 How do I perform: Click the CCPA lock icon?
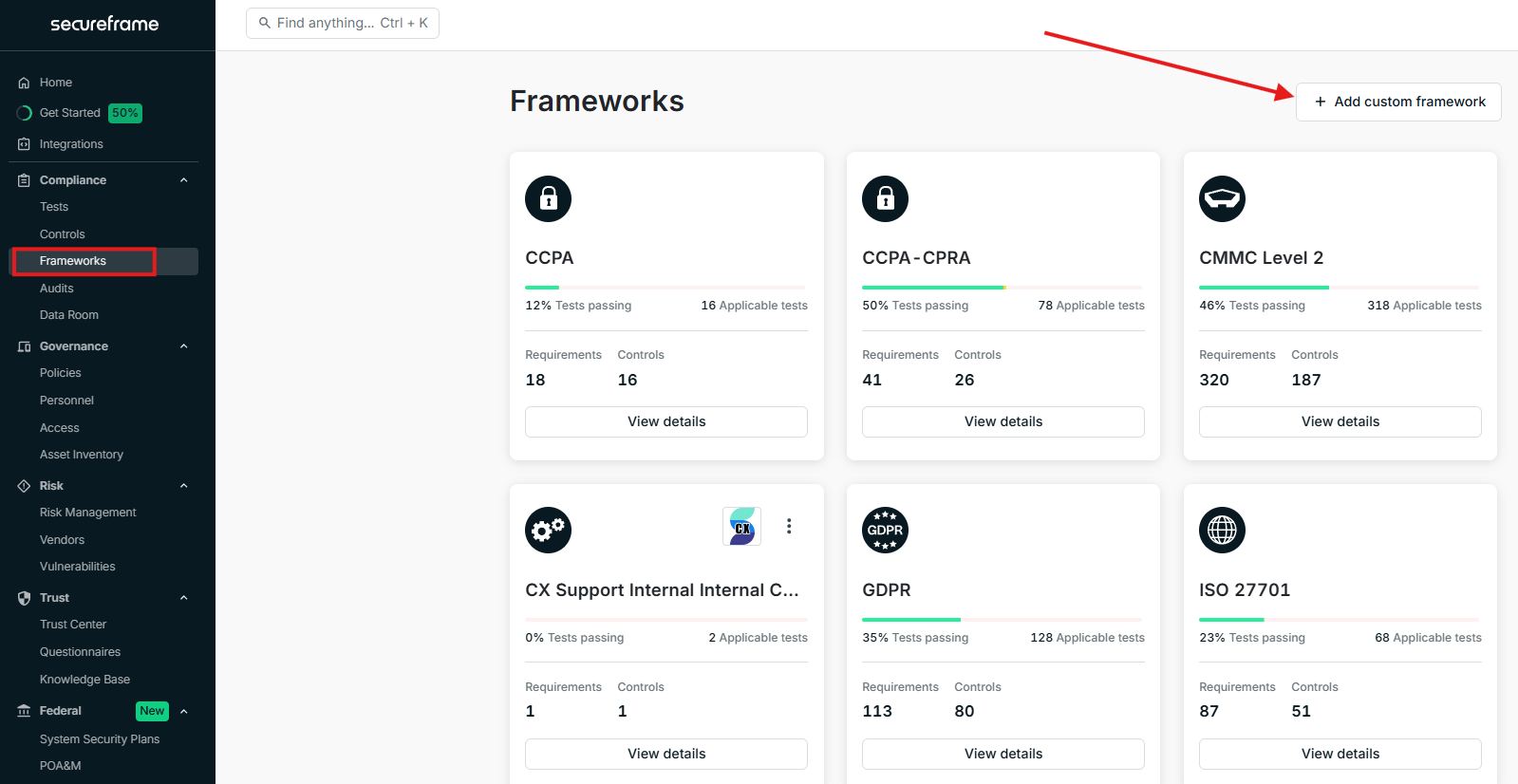pyautogui.click(x=549, y=198)
